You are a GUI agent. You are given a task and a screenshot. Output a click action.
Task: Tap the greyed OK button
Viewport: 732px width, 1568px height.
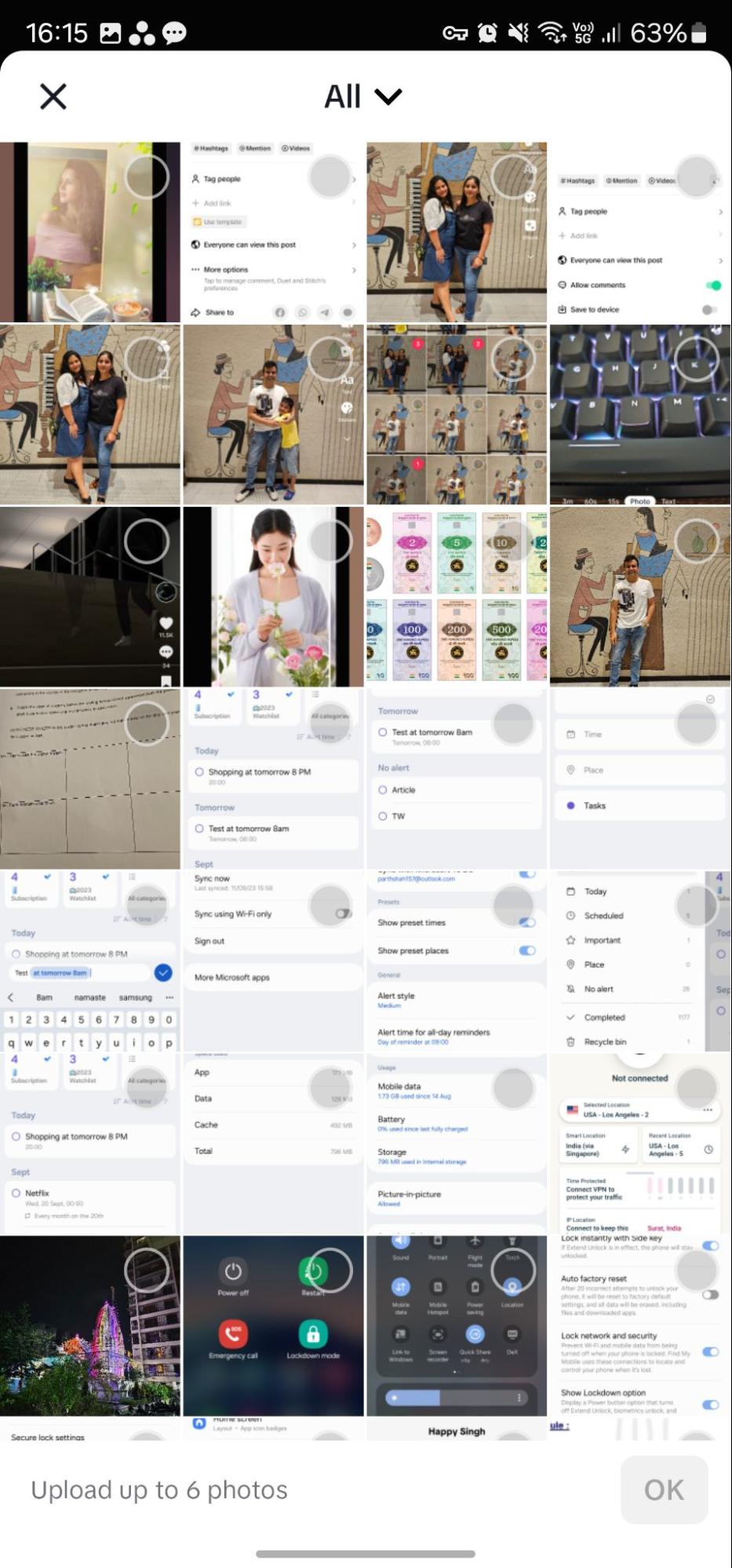[664, 1489]
